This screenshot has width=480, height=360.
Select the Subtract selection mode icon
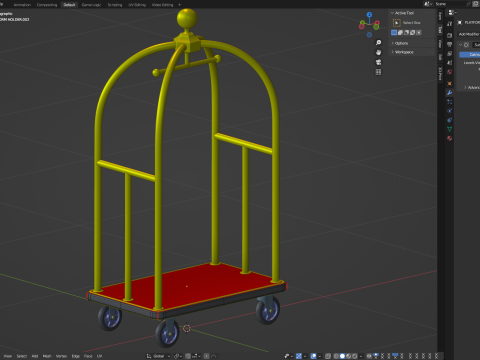(406, 32)
